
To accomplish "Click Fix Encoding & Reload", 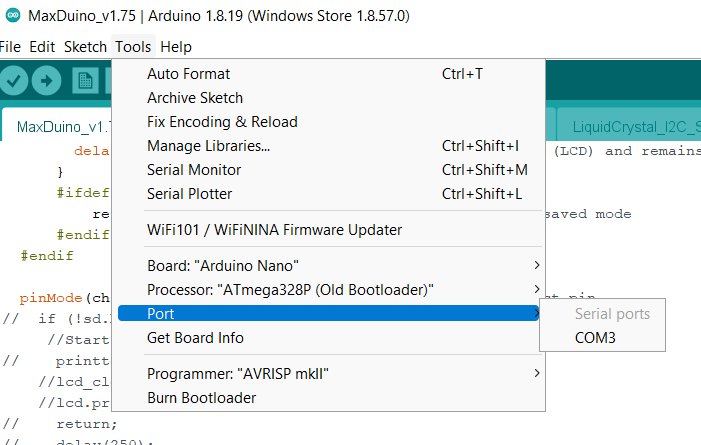I will [x=222, y=122].
